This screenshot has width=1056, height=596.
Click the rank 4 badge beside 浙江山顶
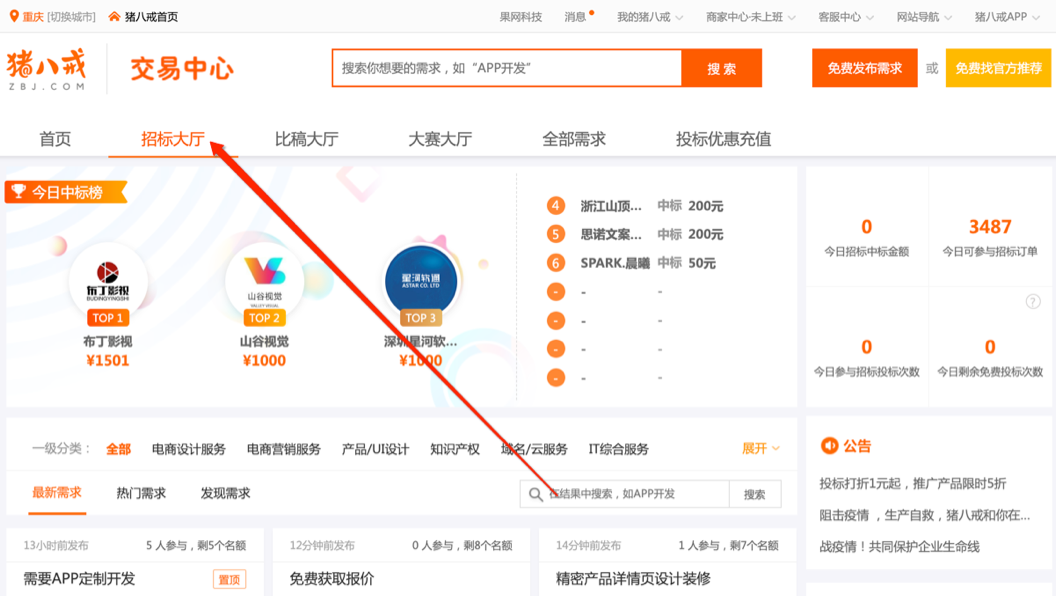click(x=556, y=205)
